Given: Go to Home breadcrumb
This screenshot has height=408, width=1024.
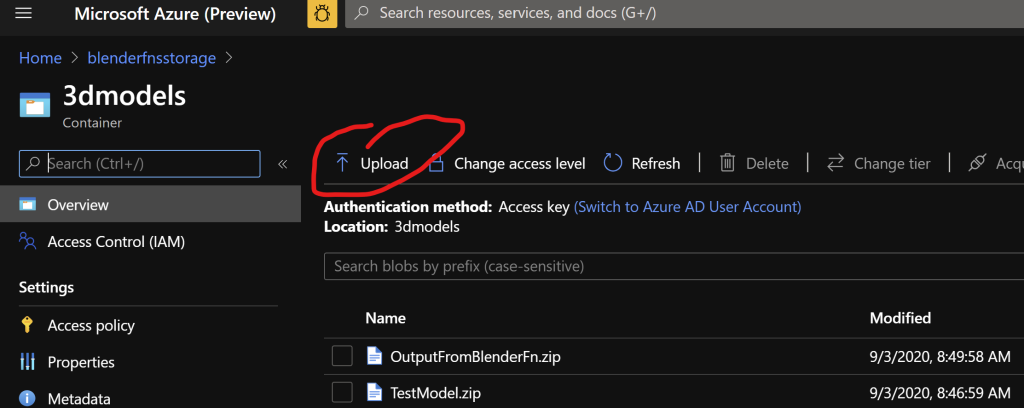Looking at the screenshot, I should pyautogui.click(x=40, y=58).
